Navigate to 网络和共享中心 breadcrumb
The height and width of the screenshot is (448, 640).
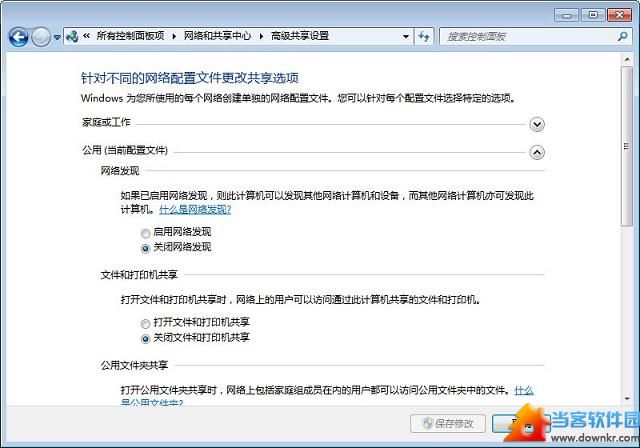coord(217,36)
